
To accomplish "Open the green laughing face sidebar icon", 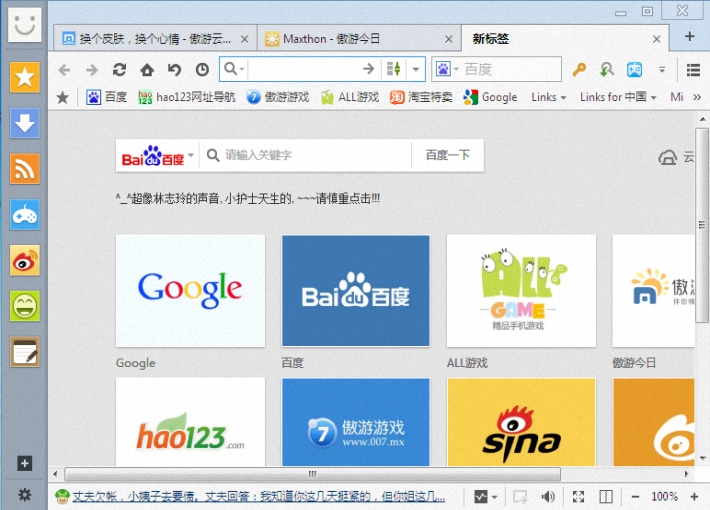I will coord(24,306).
